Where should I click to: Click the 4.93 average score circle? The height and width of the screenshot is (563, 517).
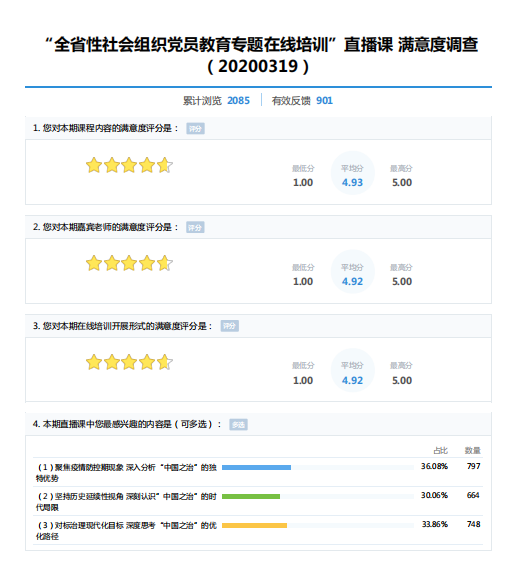(x=353, y=173)
